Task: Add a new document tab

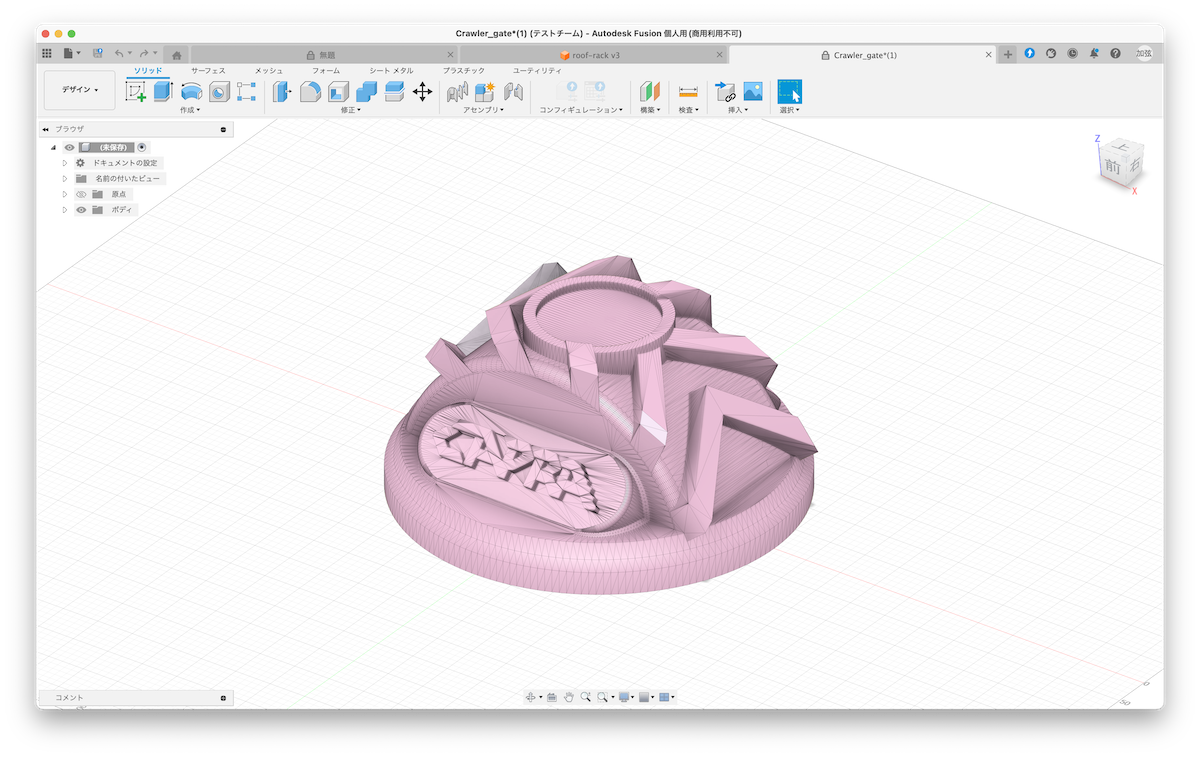Action: tap(1008, 54)
